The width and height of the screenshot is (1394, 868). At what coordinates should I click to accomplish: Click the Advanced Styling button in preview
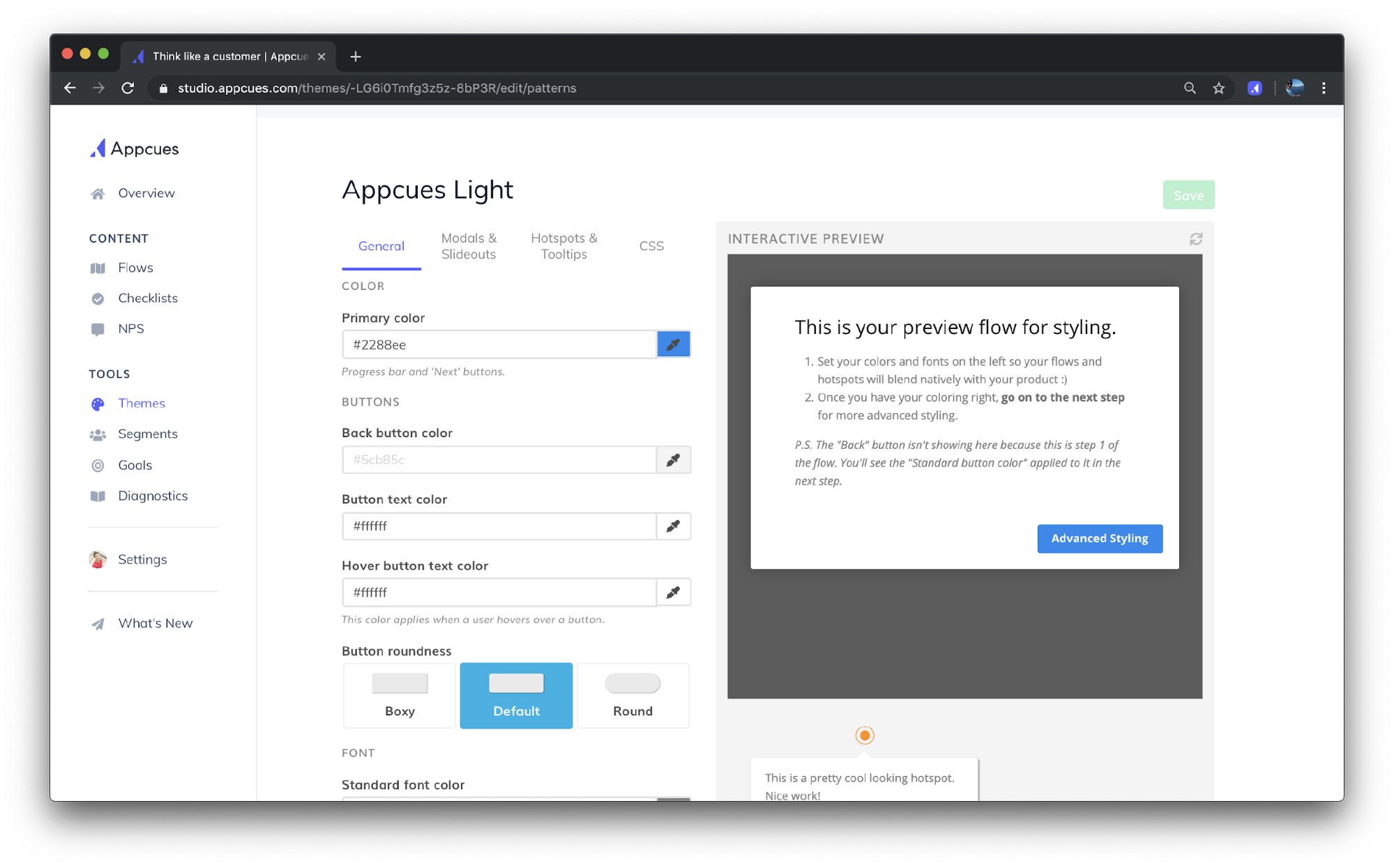point(1100,538)
